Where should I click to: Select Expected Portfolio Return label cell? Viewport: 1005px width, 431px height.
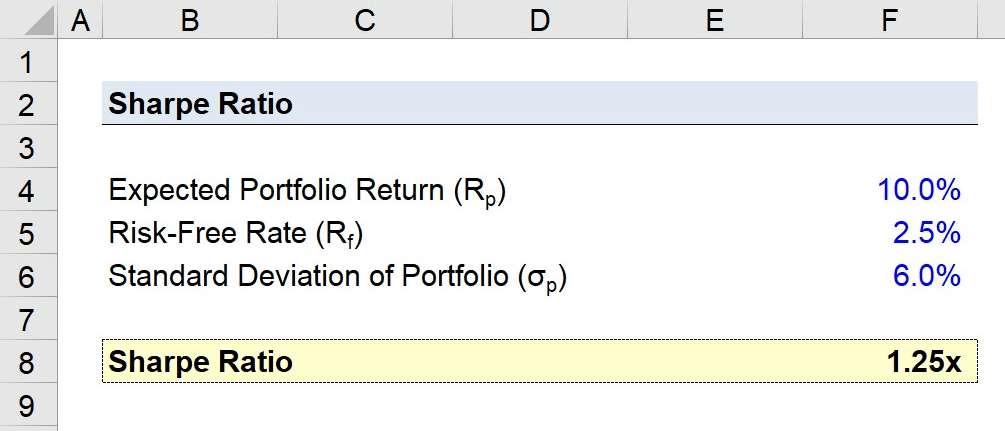[x=190, y=190]
